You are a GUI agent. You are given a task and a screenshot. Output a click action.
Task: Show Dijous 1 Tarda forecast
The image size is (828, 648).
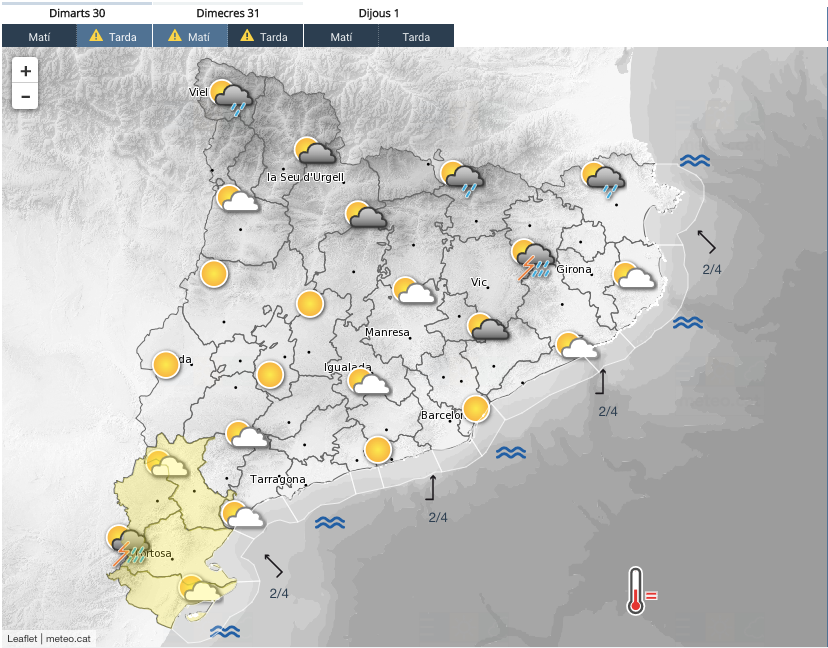point(416,37)
